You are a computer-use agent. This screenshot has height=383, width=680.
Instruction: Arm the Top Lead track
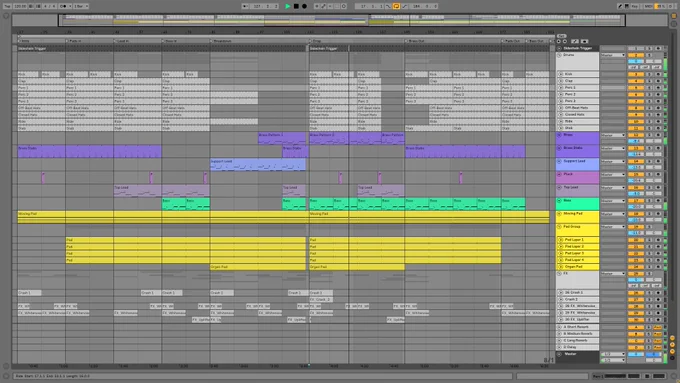click(x=658, y=188)
